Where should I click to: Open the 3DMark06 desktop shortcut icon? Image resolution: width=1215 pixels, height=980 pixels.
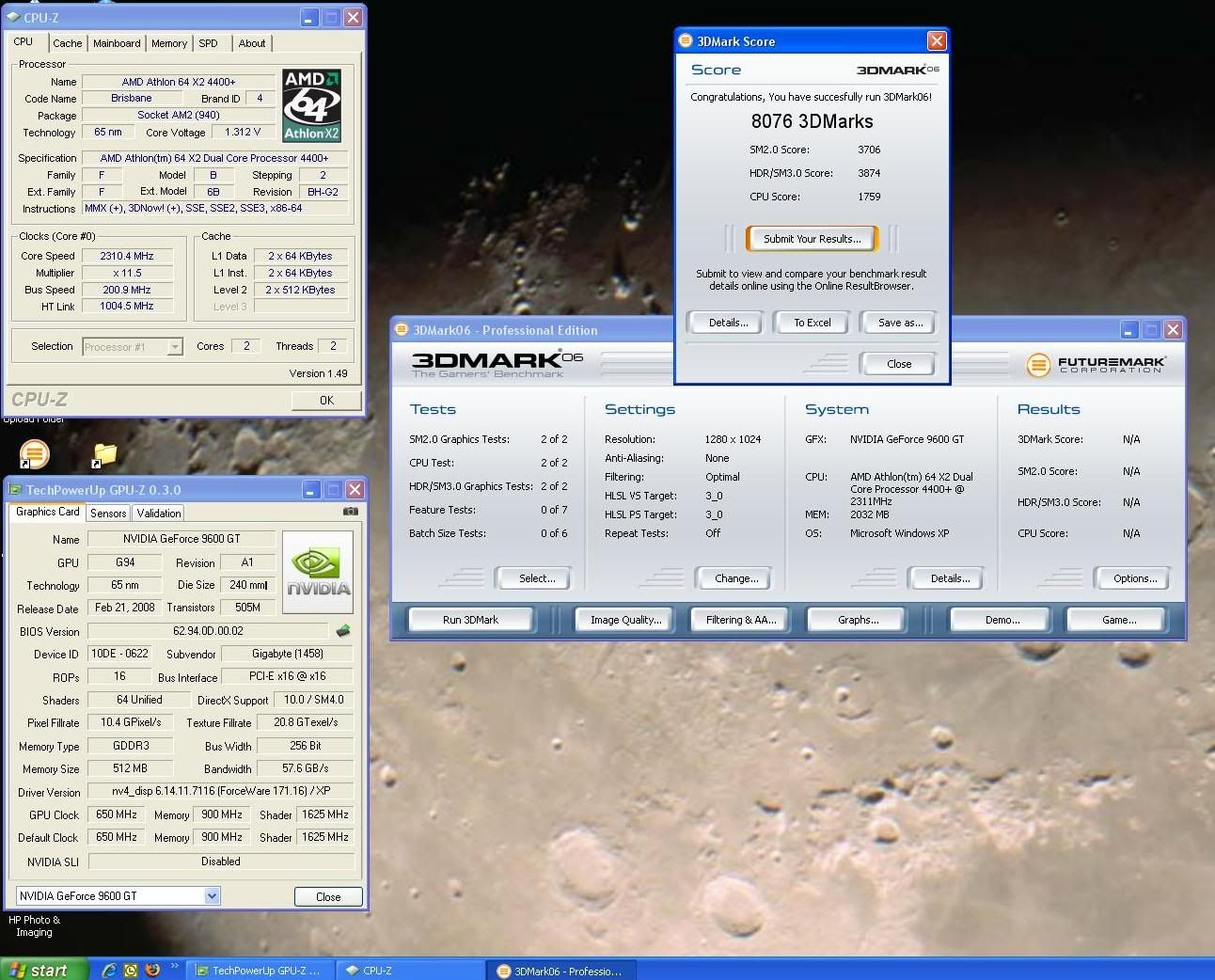point(34,453)
